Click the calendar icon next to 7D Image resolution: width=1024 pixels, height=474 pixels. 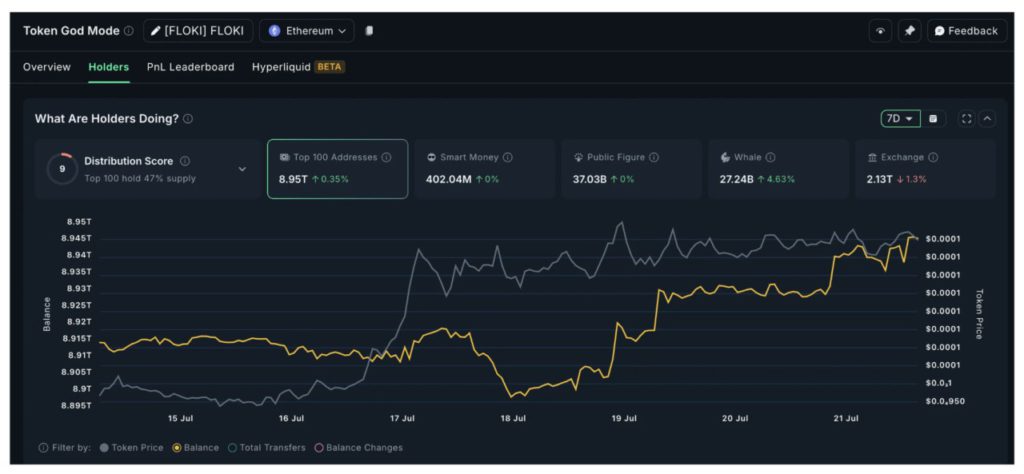coord(933,118)
